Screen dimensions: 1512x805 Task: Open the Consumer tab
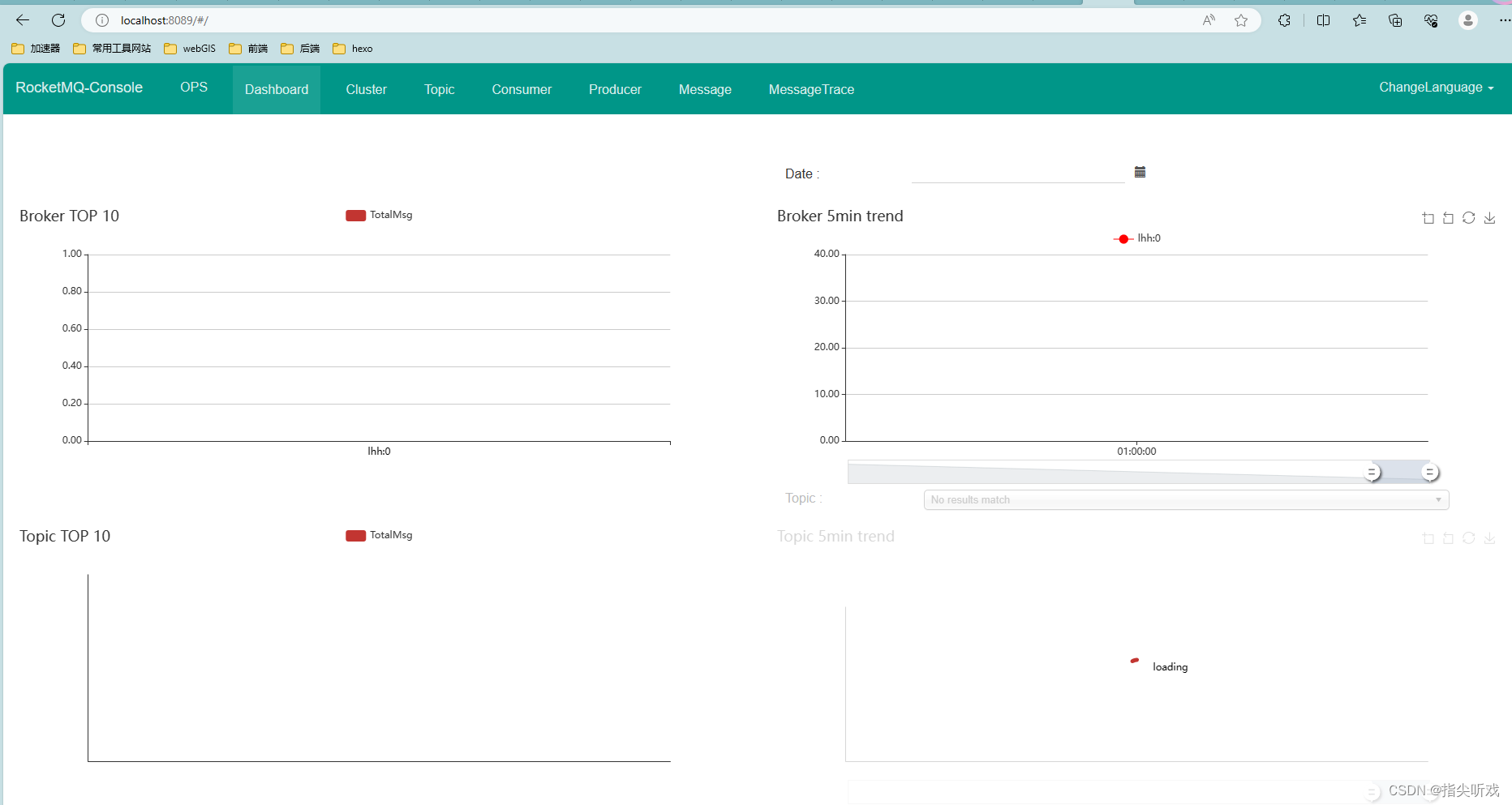point(522,89)
